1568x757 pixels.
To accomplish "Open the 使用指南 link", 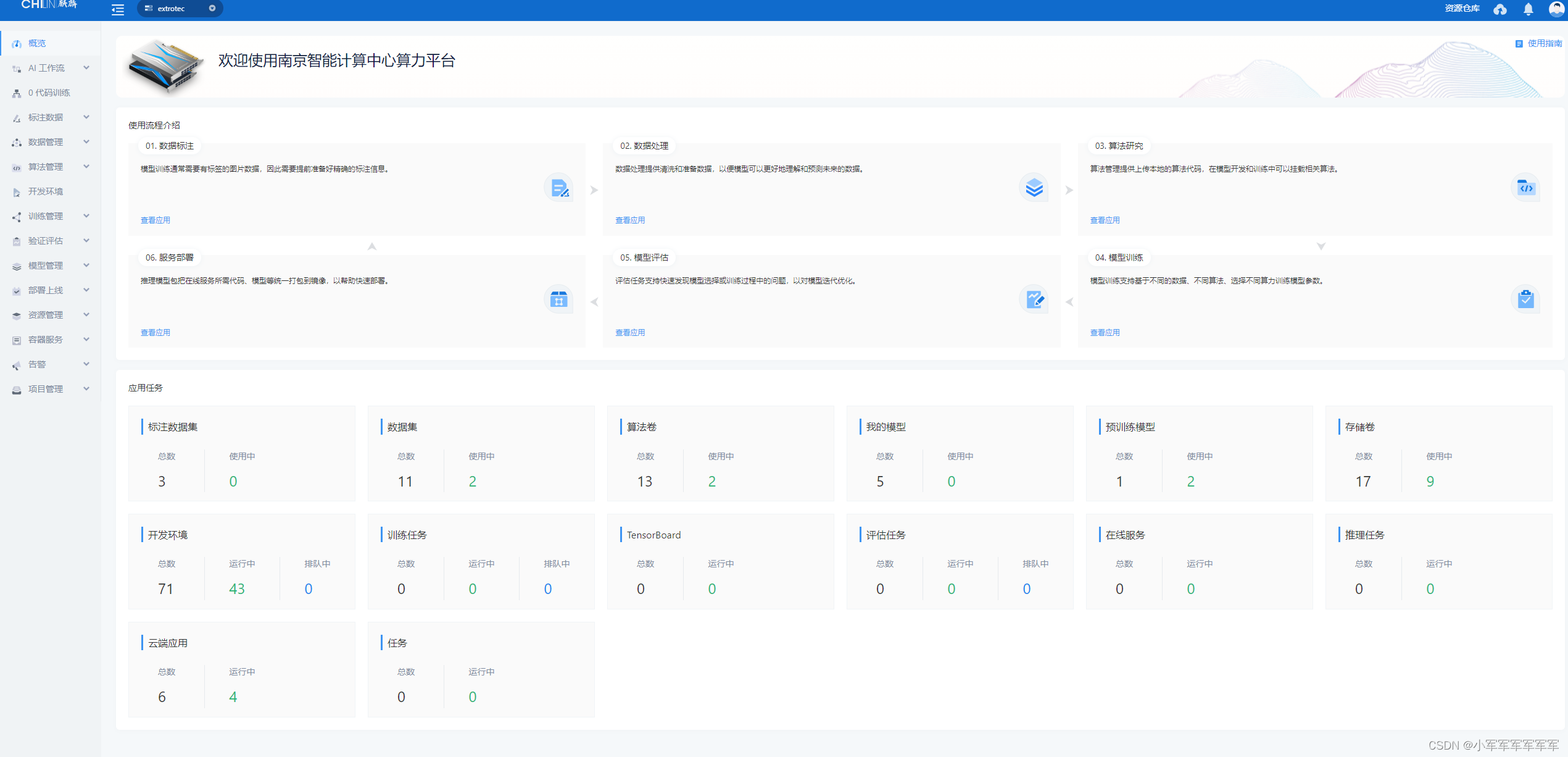I will click(x=1544, y=43).
